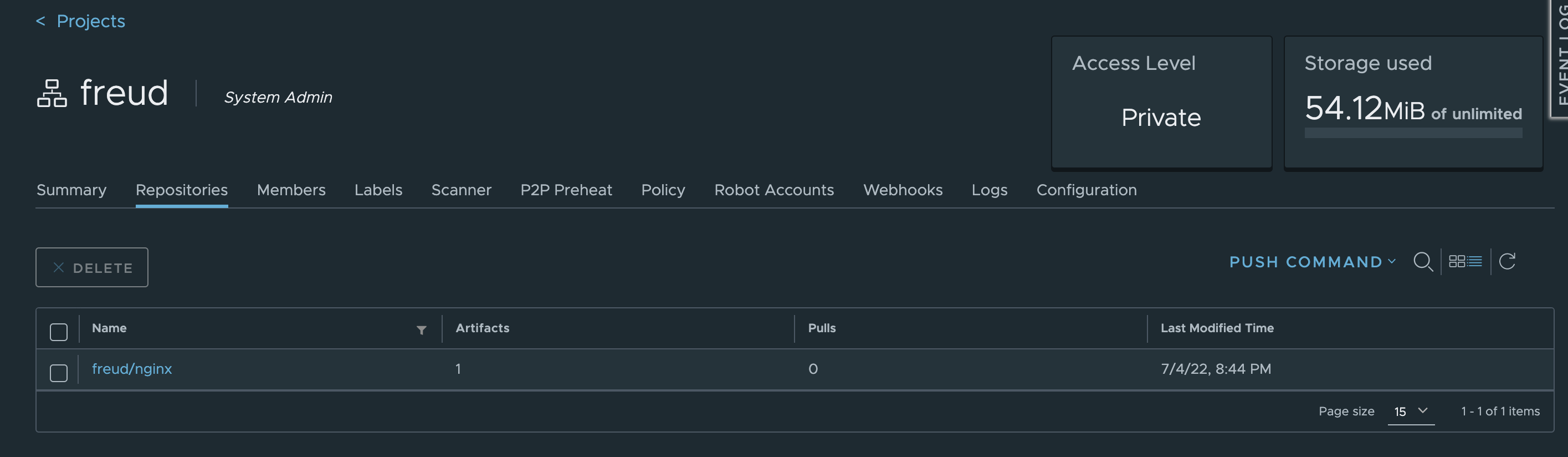Sort by Last Modified Time column
Viewport: 1568px width, 457px height.
point(1217,328)
